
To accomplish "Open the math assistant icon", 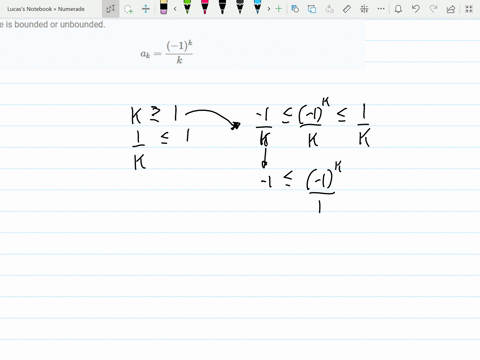I will click(364, 9).
